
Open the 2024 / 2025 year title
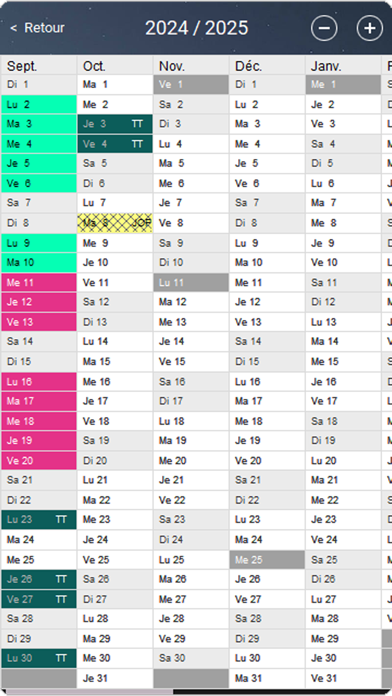point(196,28)
